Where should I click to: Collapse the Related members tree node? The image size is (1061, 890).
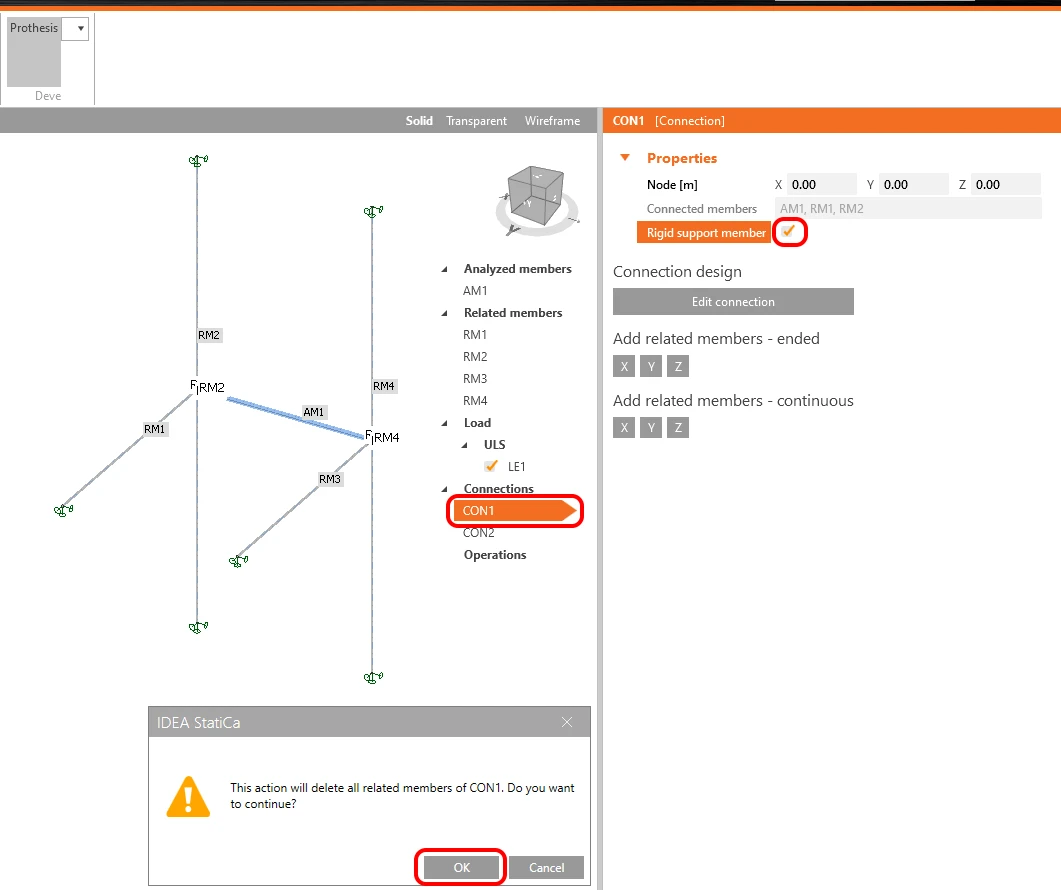coord(445,313)
